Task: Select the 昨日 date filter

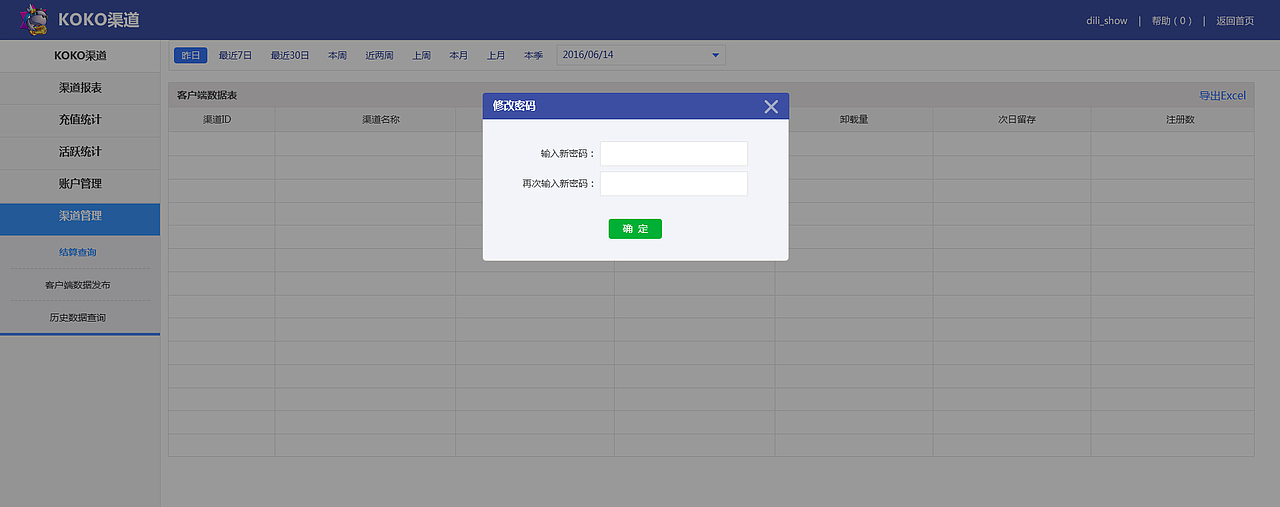Action: pyautogui.click(x=190, y=56)
